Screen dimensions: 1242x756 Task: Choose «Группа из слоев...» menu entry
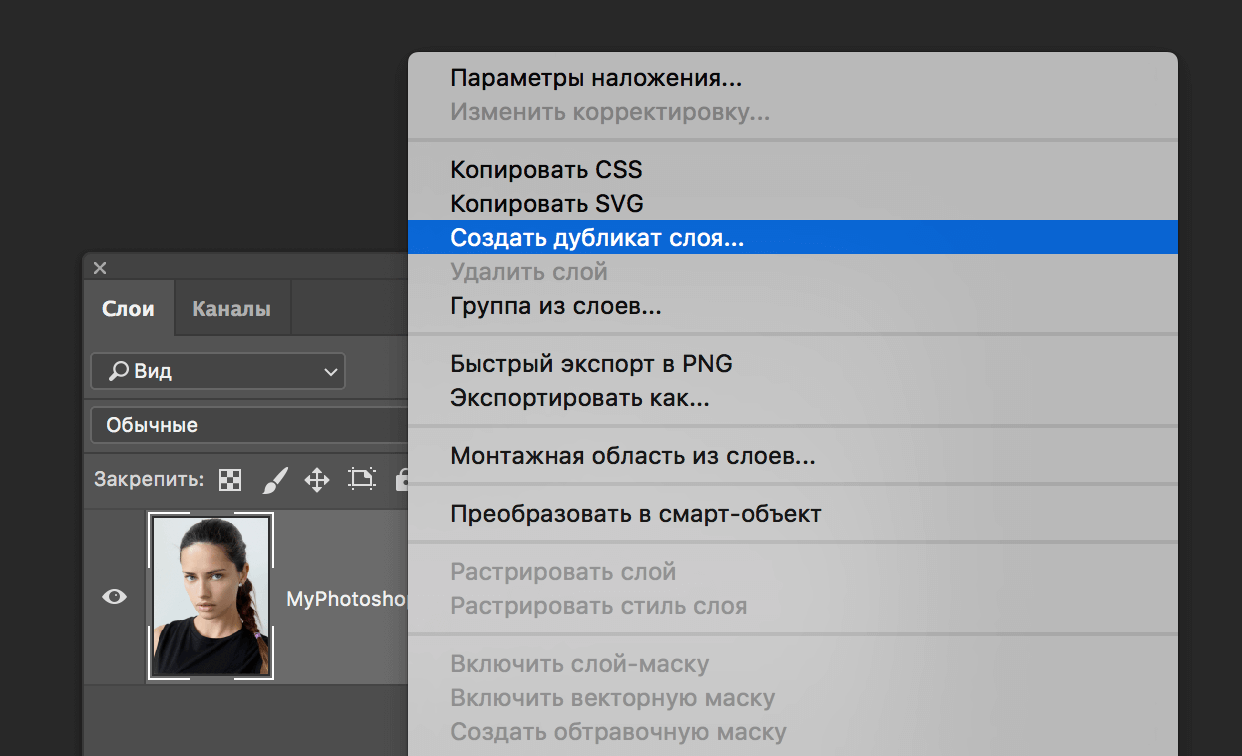(556, 305)
